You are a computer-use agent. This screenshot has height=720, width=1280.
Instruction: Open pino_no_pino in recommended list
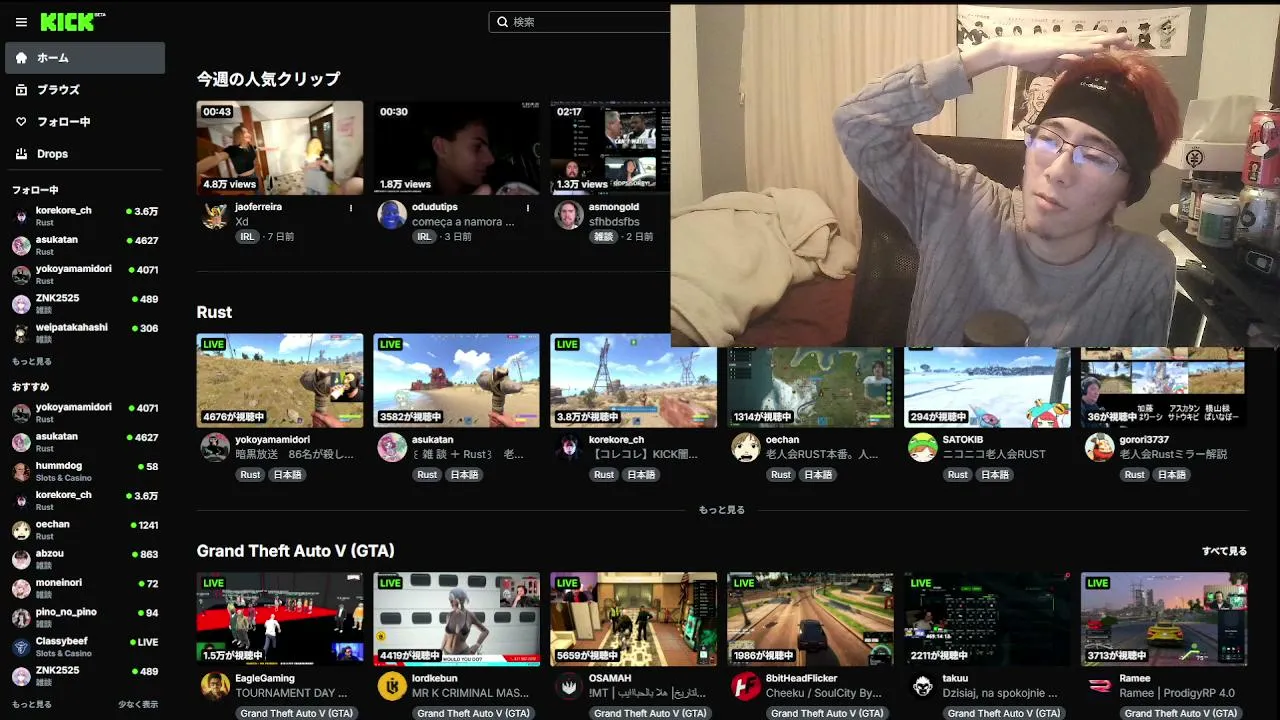(85, 617)
